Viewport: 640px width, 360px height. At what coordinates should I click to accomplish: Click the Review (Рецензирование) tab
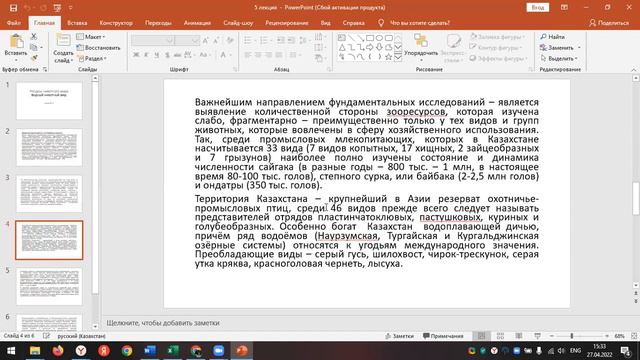pos(287,23)
